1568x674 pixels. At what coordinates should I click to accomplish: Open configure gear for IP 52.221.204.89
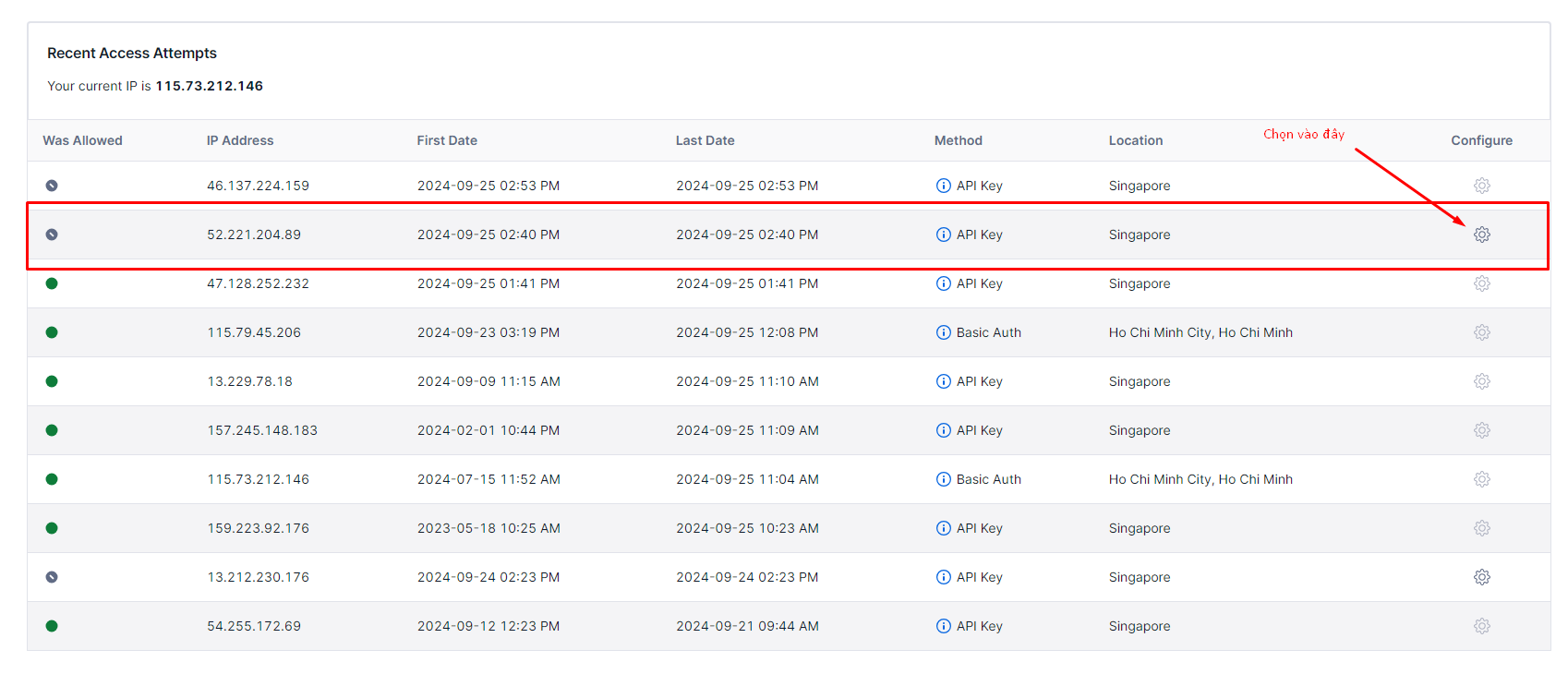click(x=1481, y=235)
